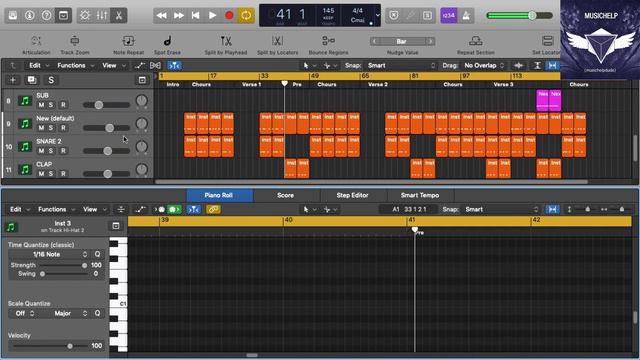
Task: Click Nudge Value right arrow
Action: [x=430, y=41]
